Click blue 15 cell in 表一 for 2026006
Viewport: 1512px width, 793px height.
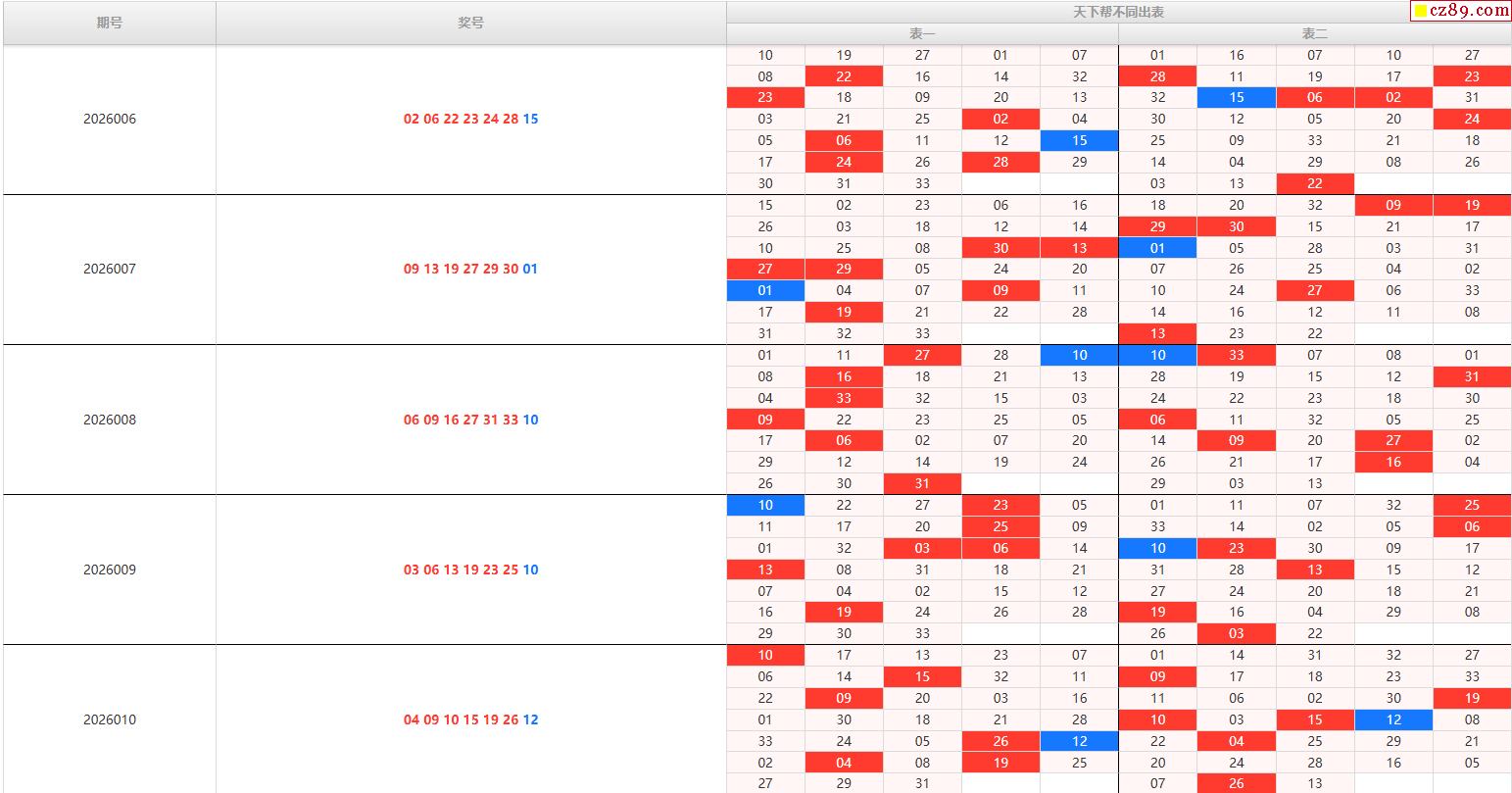(1079, 140)
